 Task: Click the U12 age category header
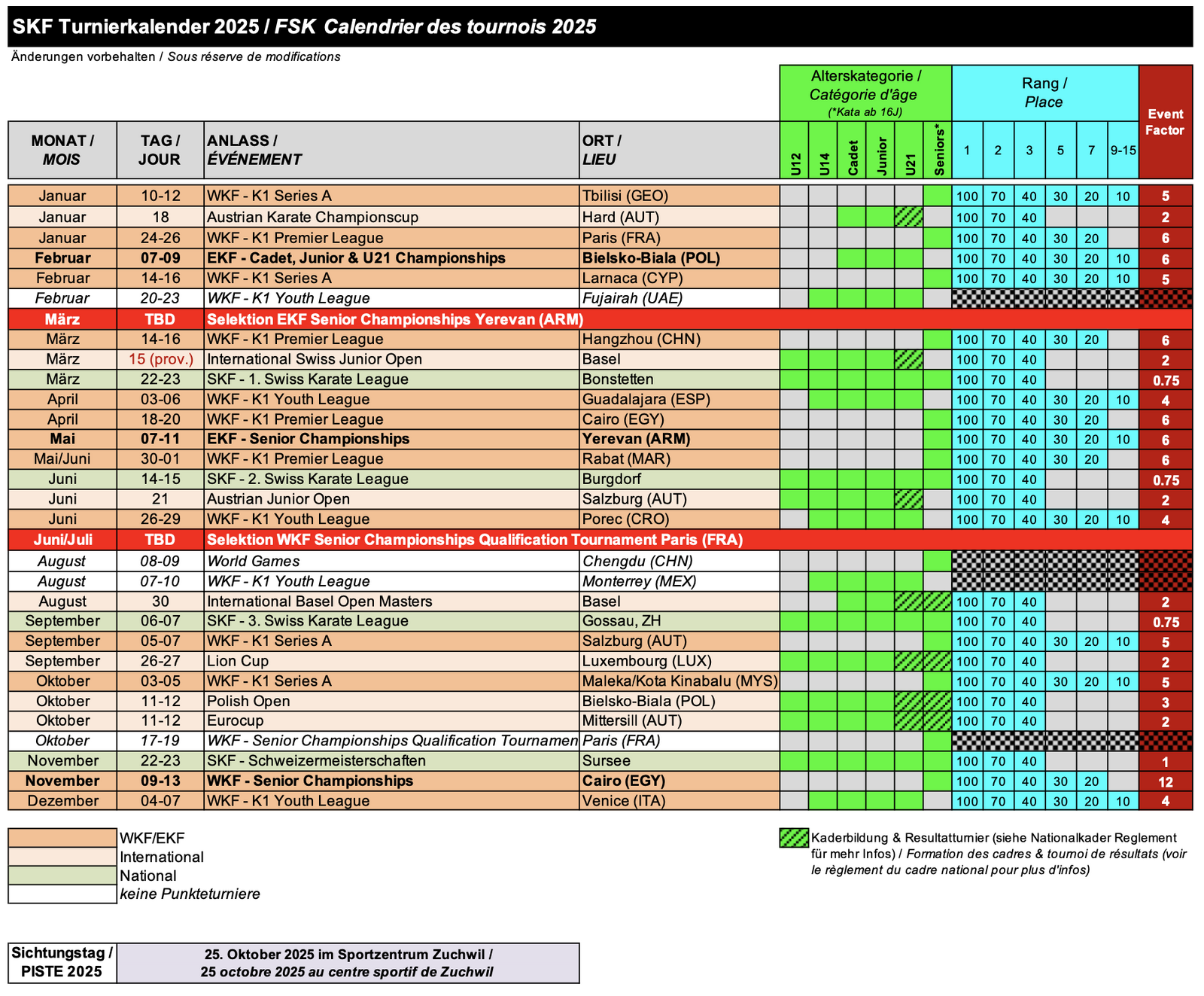tap(795, 150)
